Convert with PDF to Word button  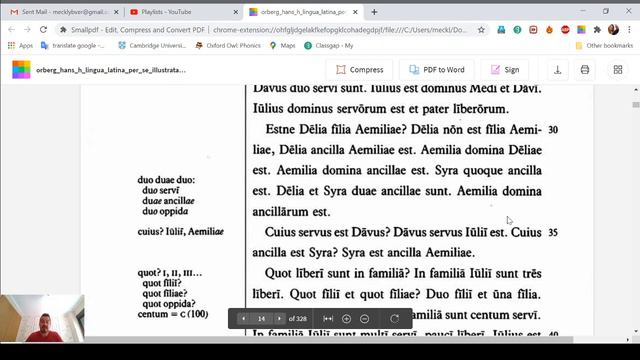pos(437,70)
